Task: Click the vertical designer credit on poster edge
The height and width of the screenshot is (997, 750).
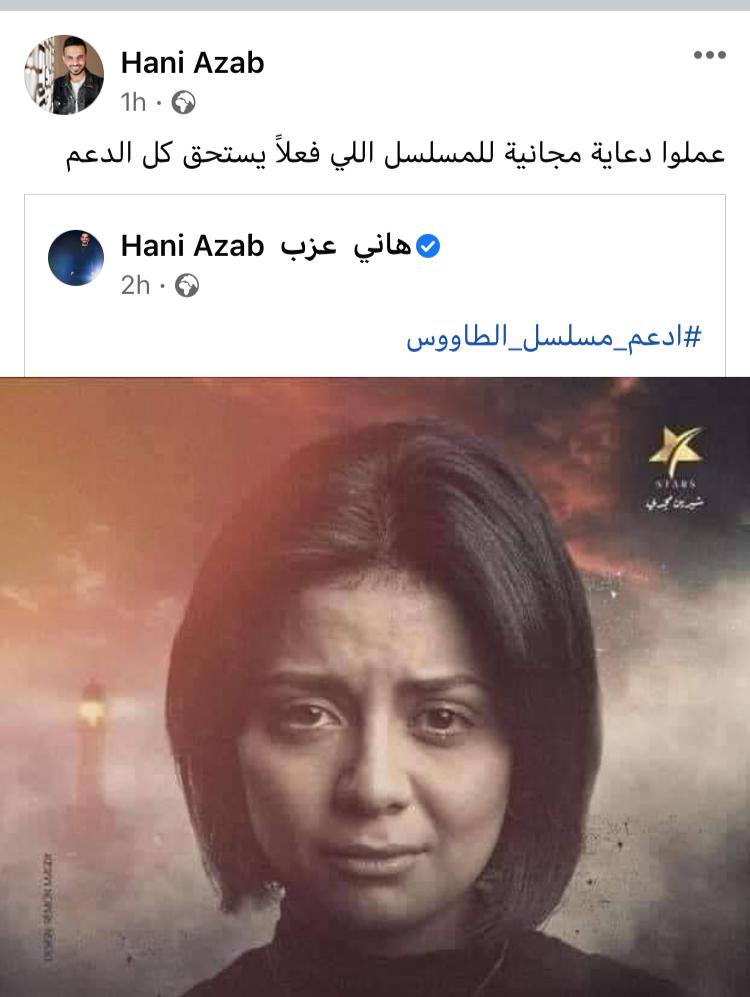Action: coord(50,906)
